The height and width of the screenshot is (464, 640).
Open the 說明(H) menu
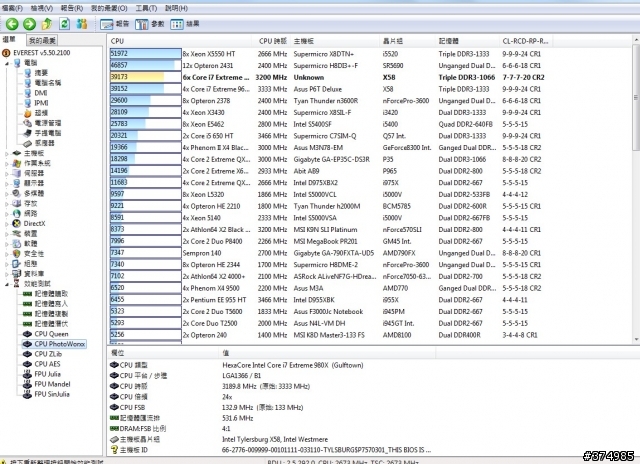coord(176,8)
